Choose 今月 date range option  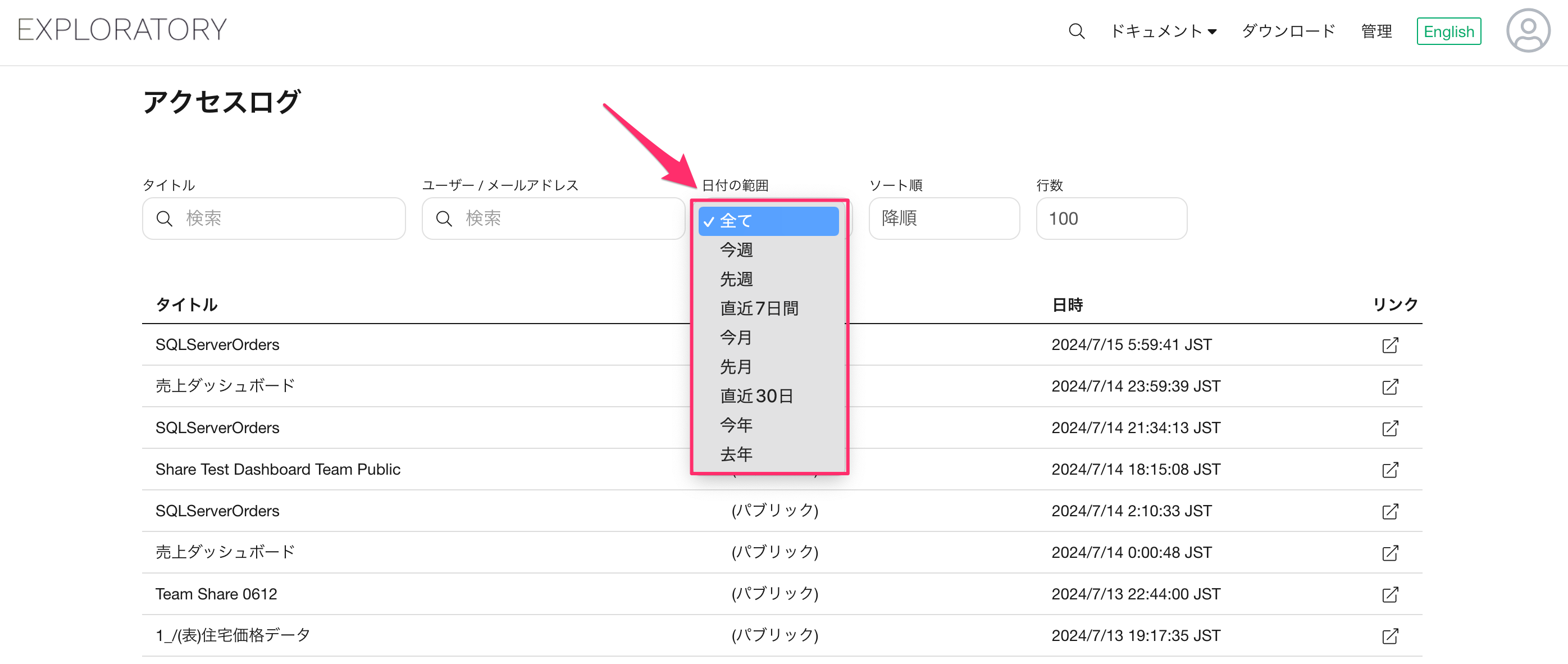pyautogui.click(x=768, y=337)
